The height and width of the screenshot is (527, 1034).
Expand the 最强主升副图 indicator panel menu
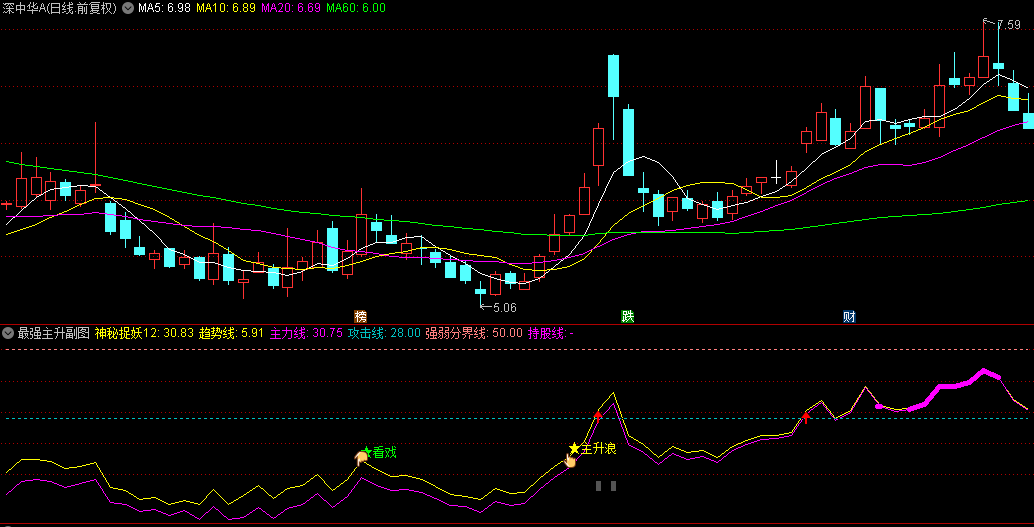[8, 333]
